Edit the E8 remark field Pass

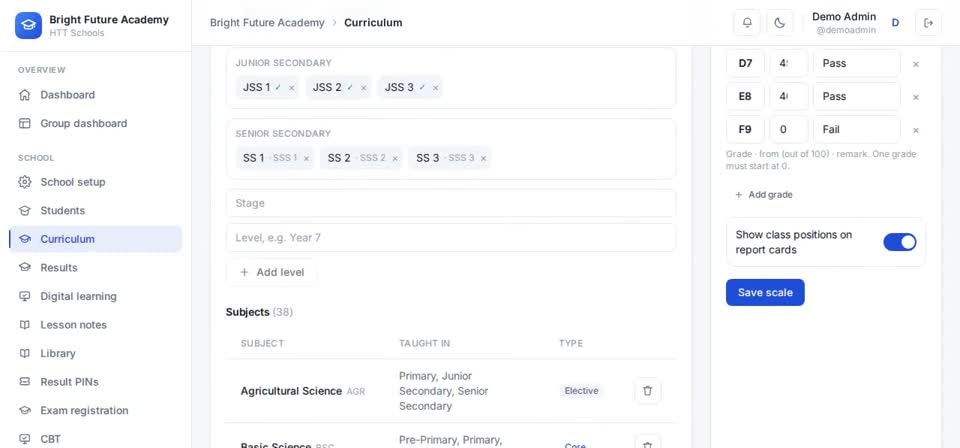(857, 96)
